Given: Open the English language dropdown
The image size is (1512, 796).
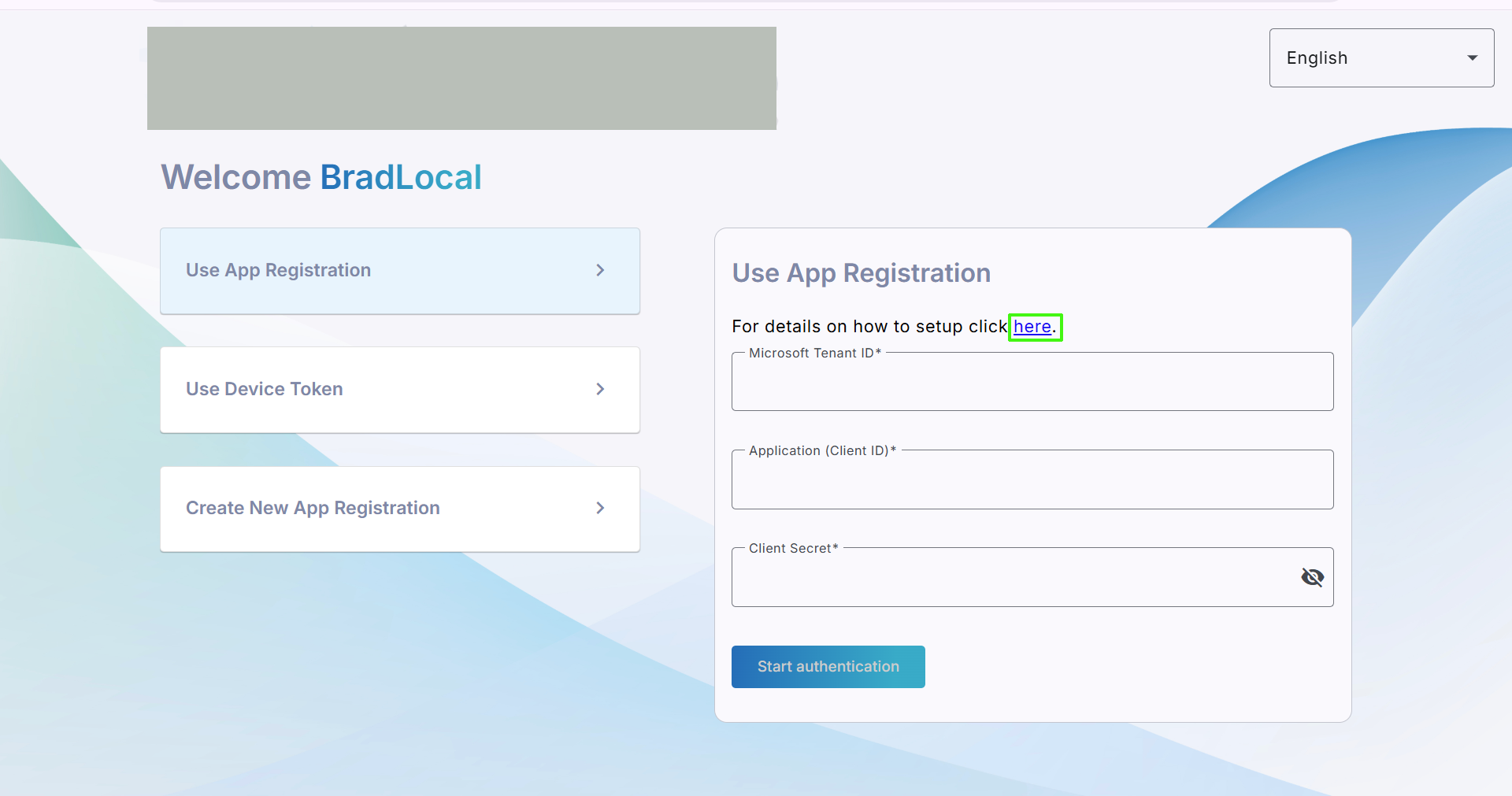Looking at the screenshot, I should pos(1380,57).
